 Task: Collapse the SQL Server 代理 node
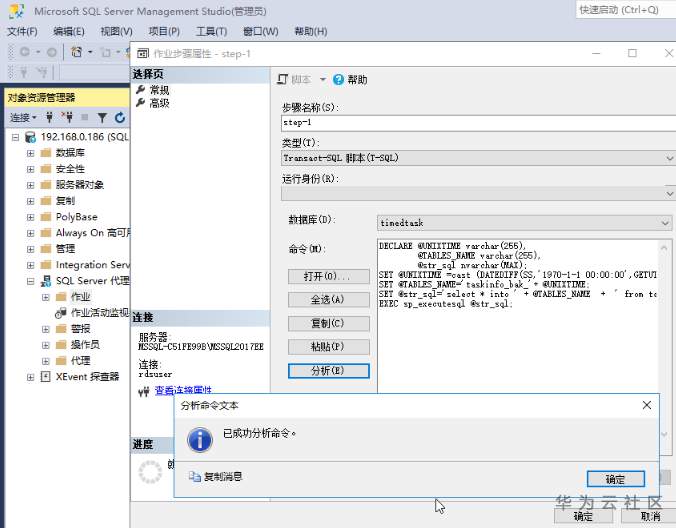(30, 281)
